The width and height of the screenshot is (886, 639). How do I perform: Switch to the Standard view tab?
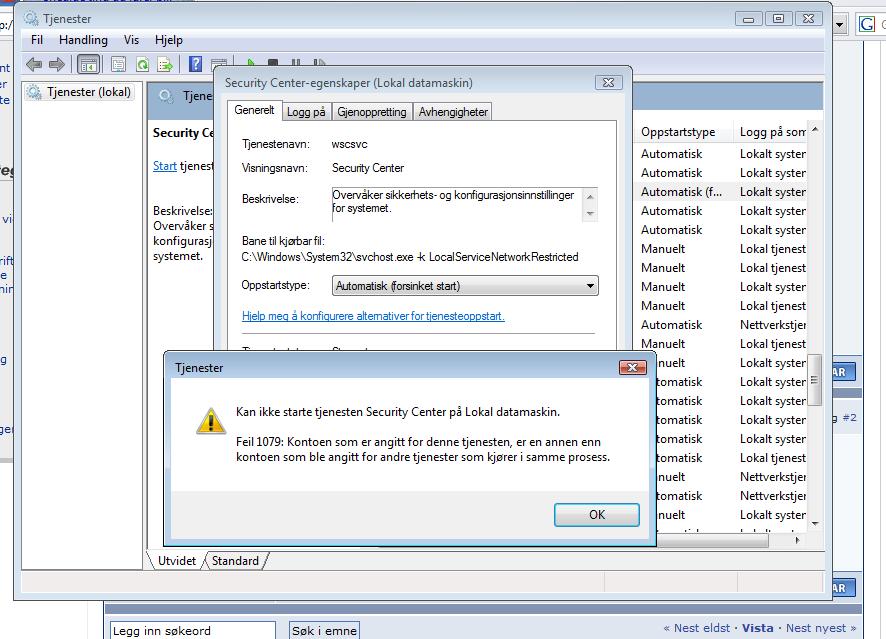pos(235,561)
